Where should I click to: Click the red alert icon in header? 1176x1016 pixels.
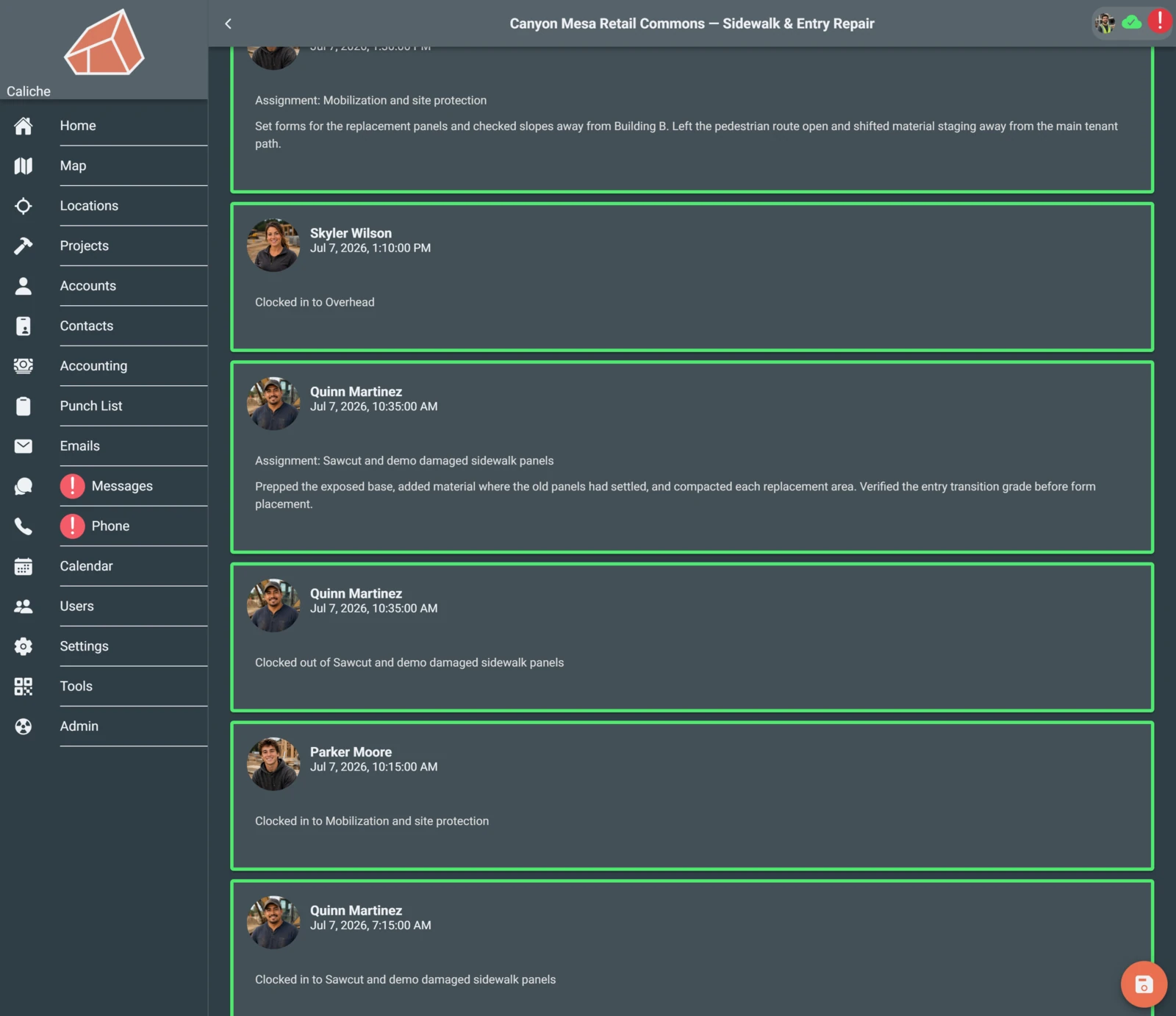tap(1159, 21)
